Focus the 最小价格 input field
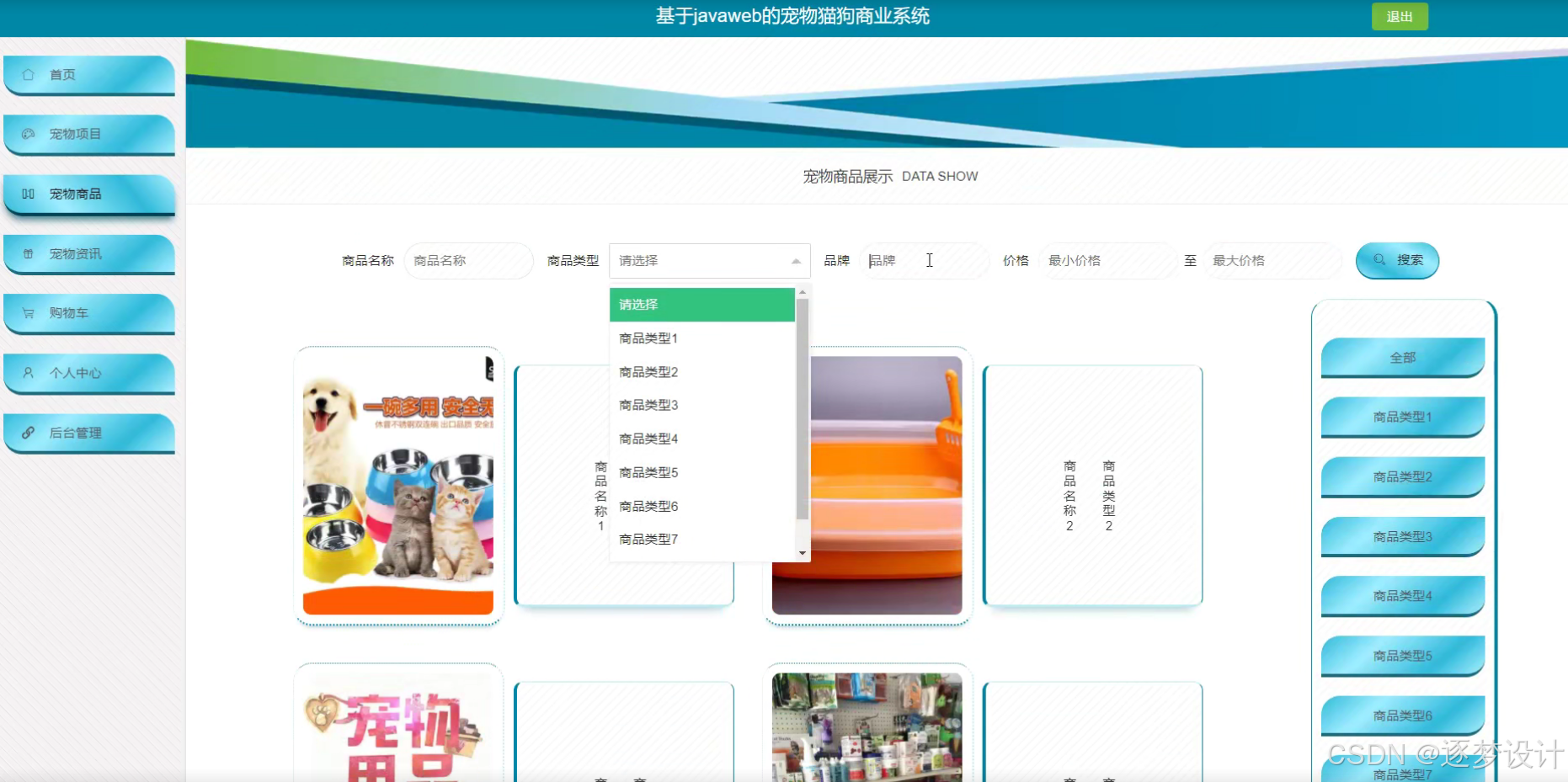 pyautogui.click(x=1106, y=261)
